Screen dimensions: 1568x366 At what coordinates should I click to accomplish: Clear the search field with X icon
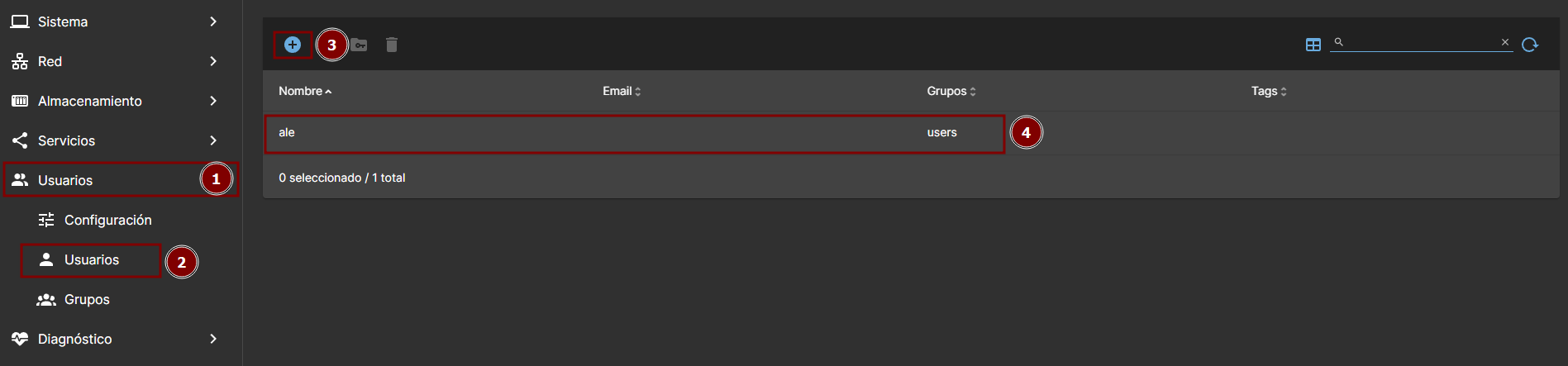click(x=1504, y=42)
